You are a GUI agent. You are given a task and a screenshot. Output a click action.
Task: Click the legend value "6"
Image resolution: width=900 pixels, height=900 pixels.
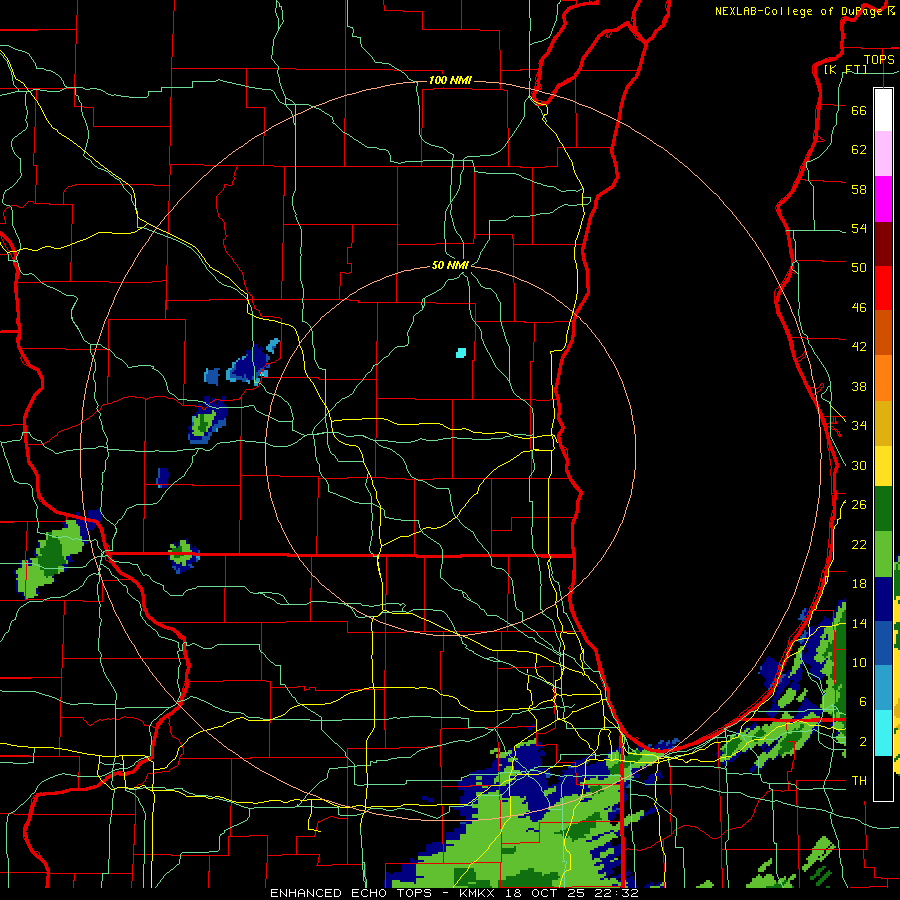(x=863, y=702)
